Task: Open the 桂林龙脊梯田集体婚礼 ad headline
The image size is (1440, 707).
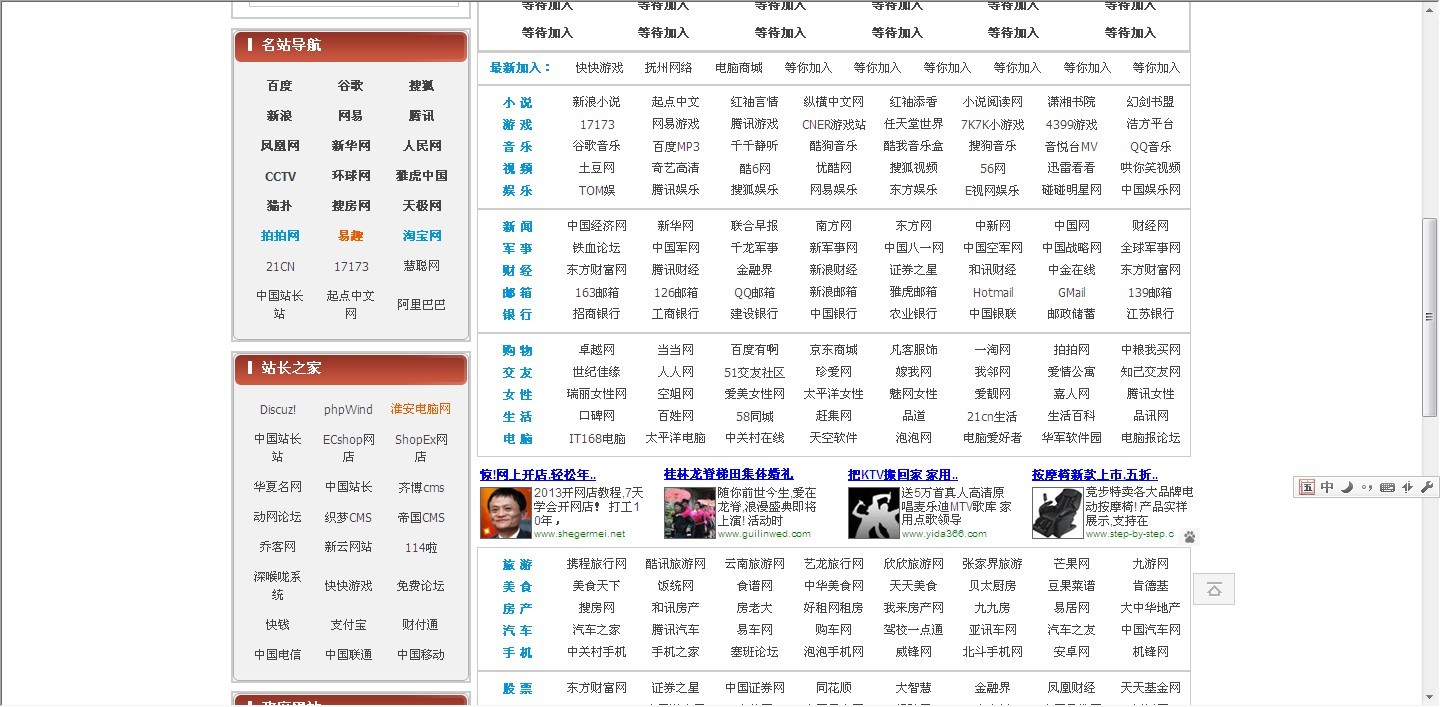Action: click(728, 474)
